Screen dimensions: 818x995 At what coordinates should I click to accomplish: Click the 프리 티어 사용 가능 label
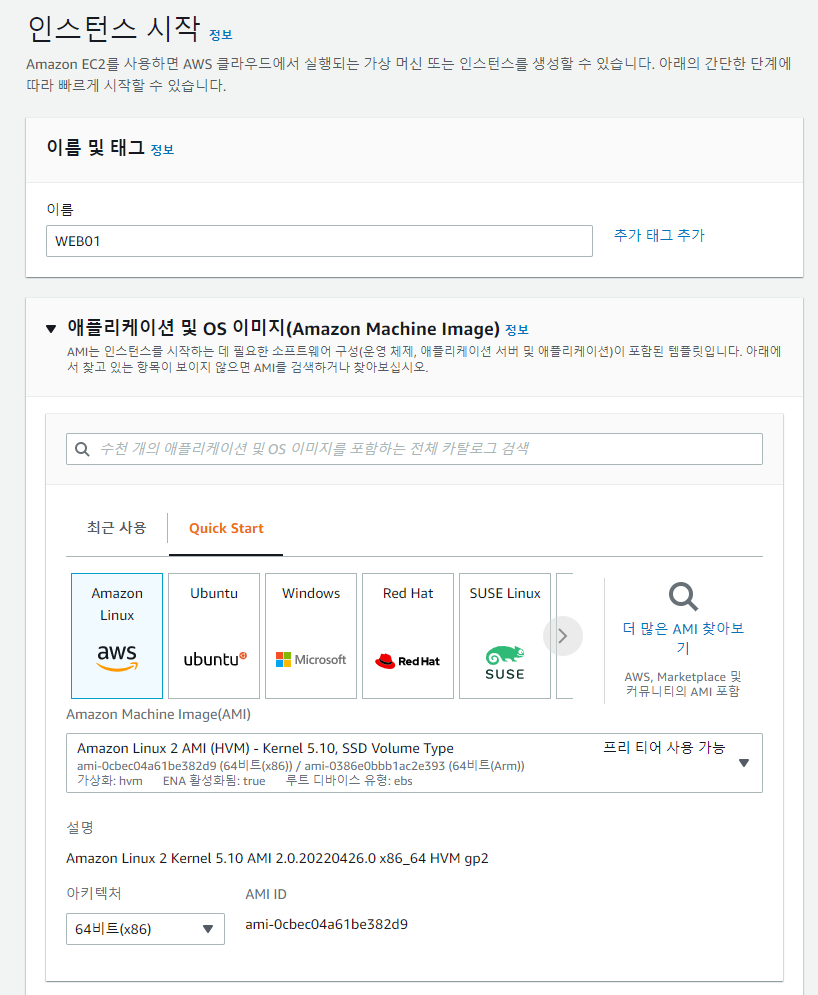(x=664, y=748)
